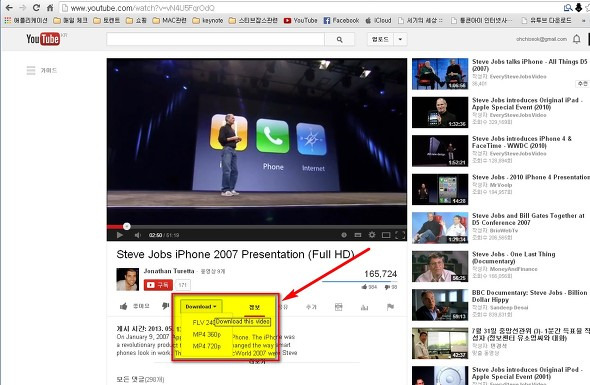590x385 pixels.
Task: Switch player to theater size icon
Action: click(386, 235)
